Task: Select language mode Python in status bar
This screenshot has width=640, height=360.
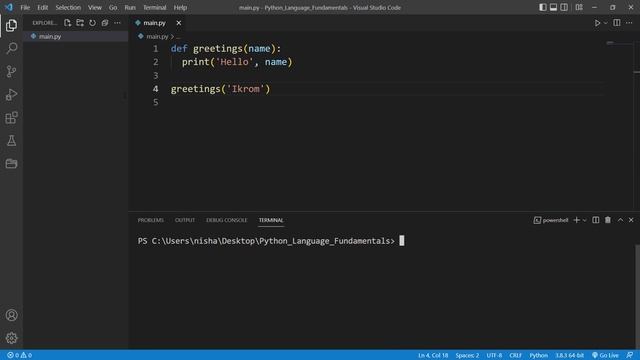Action: [x=539, y=355]
